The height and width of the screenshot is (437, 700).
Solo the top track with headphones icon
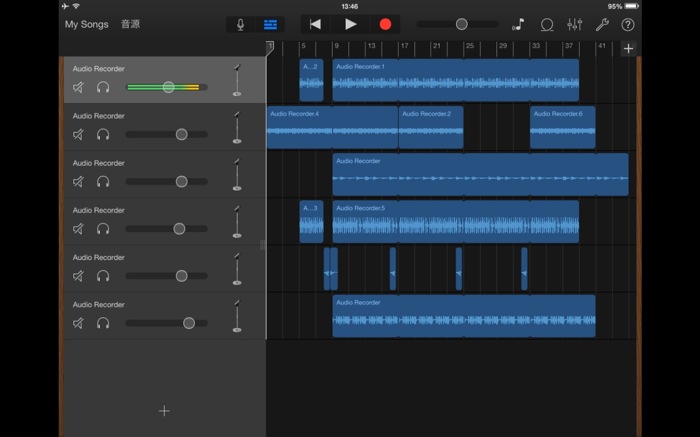tap(103, 87)
